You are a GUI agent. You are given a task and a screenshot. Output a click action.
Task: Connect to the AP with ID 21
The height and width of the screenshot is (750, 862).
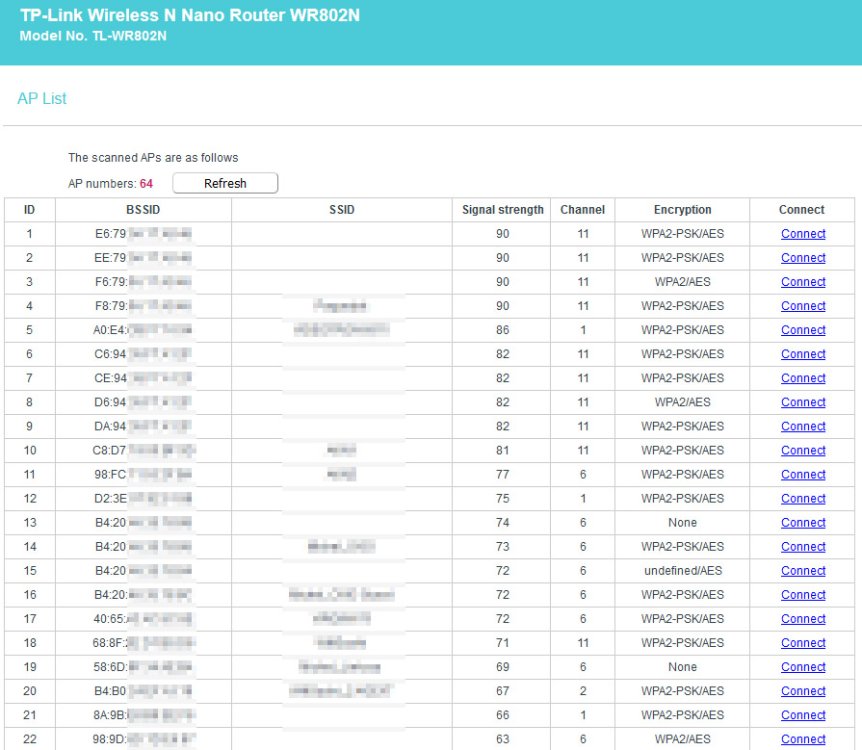(803, 715)
